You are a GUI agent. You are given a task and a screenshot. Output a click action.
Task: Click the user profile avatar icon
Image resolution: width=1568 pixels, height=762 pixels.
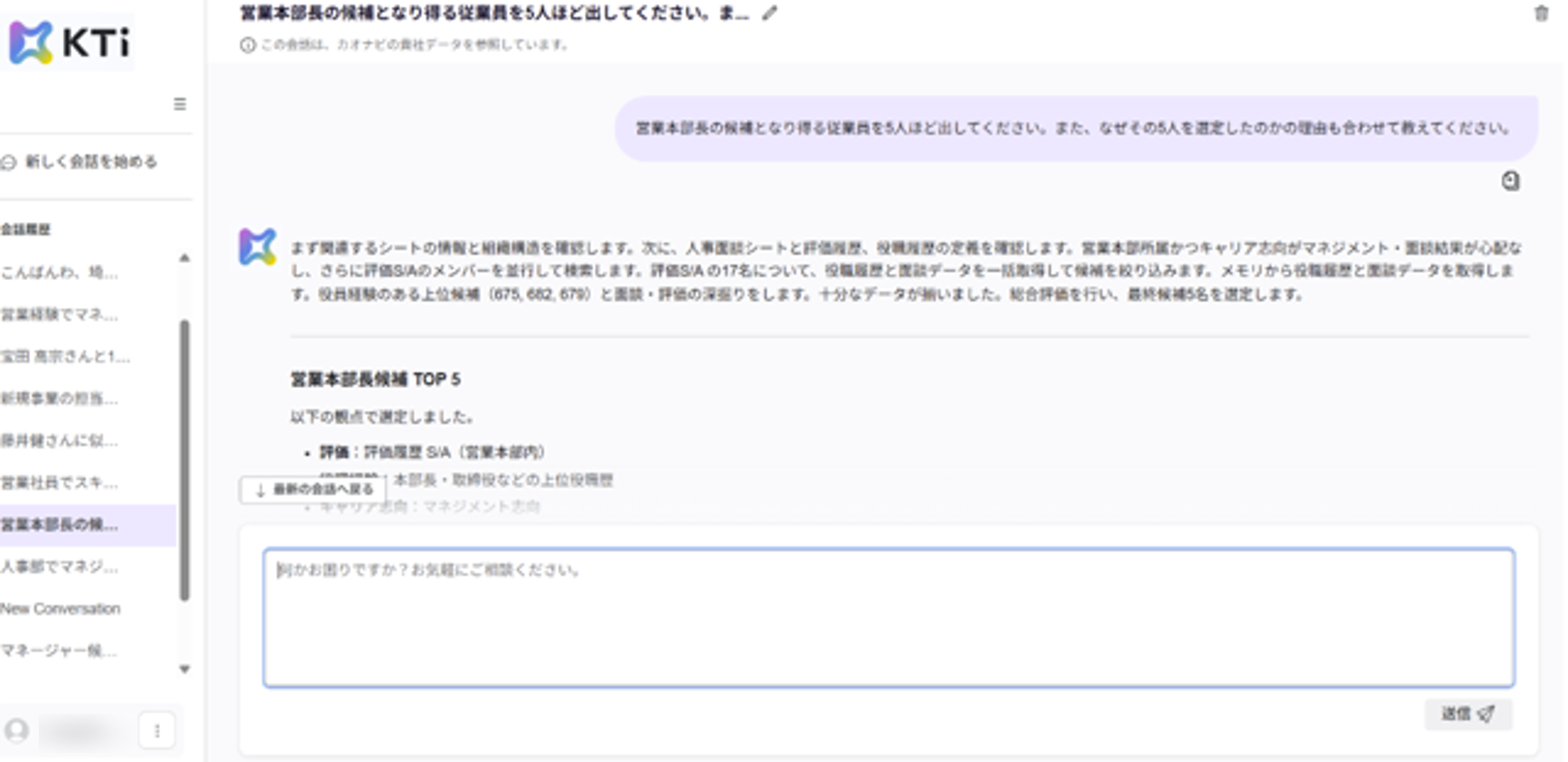[x=16, y=730]
